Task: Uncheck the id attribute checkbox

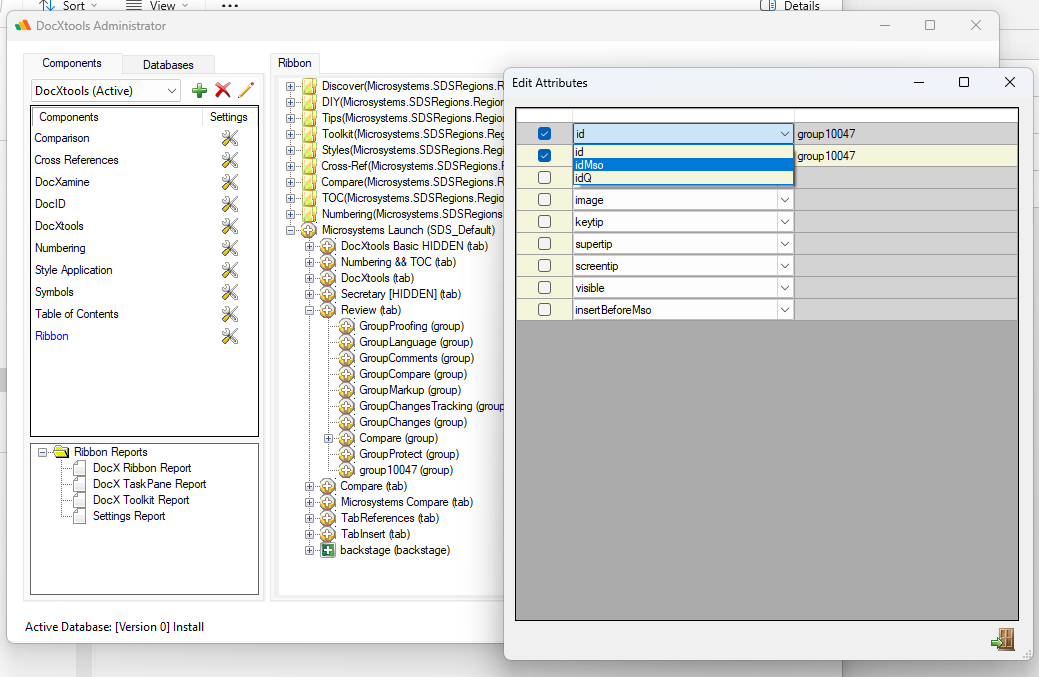Action: 545,134
